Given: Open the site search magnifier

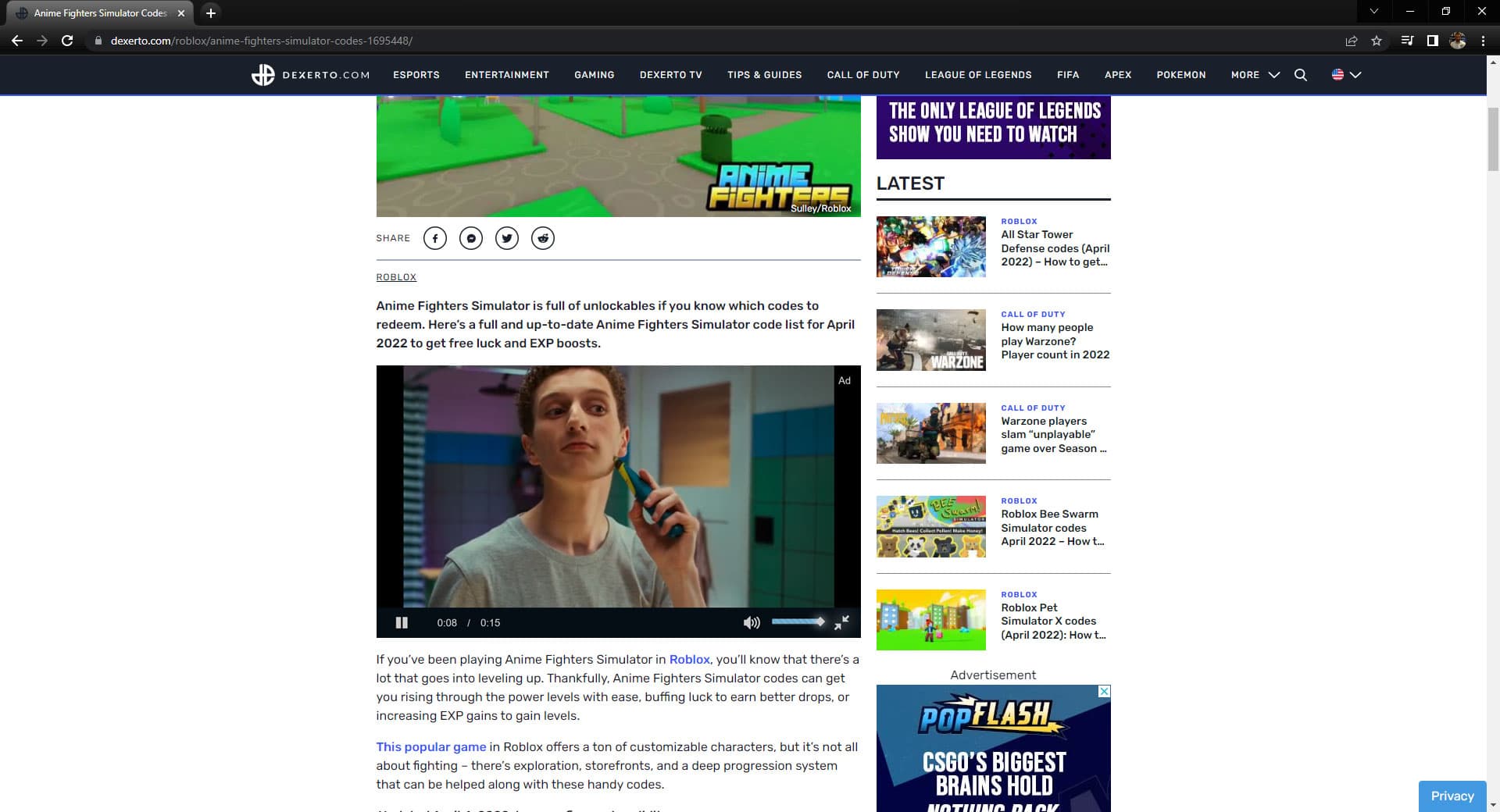Looking at the screenshot, I should 1300,75.
